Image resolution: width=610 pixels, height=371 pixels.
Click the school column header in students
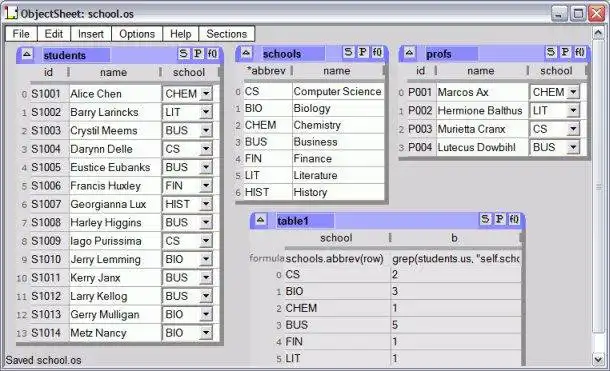(x=189, y=72)
